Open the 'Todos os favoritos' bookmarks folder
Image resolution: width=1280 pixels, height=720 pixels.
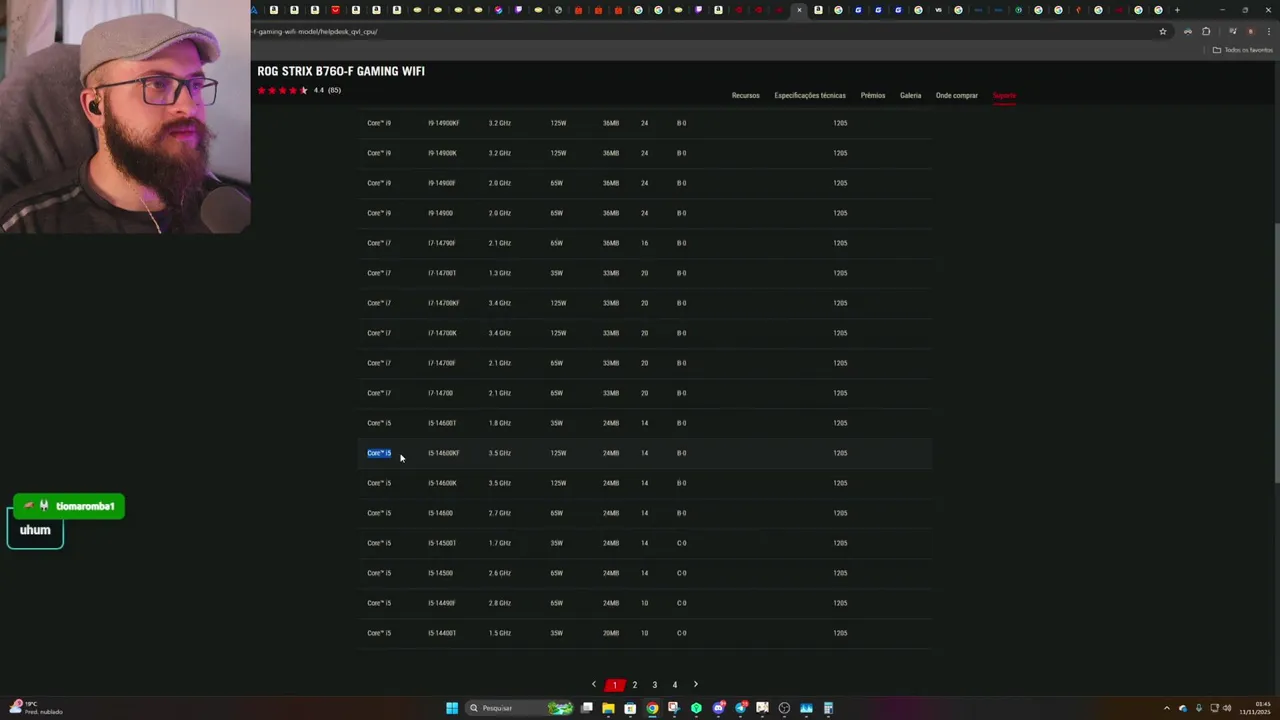(x=1243, y=50)
